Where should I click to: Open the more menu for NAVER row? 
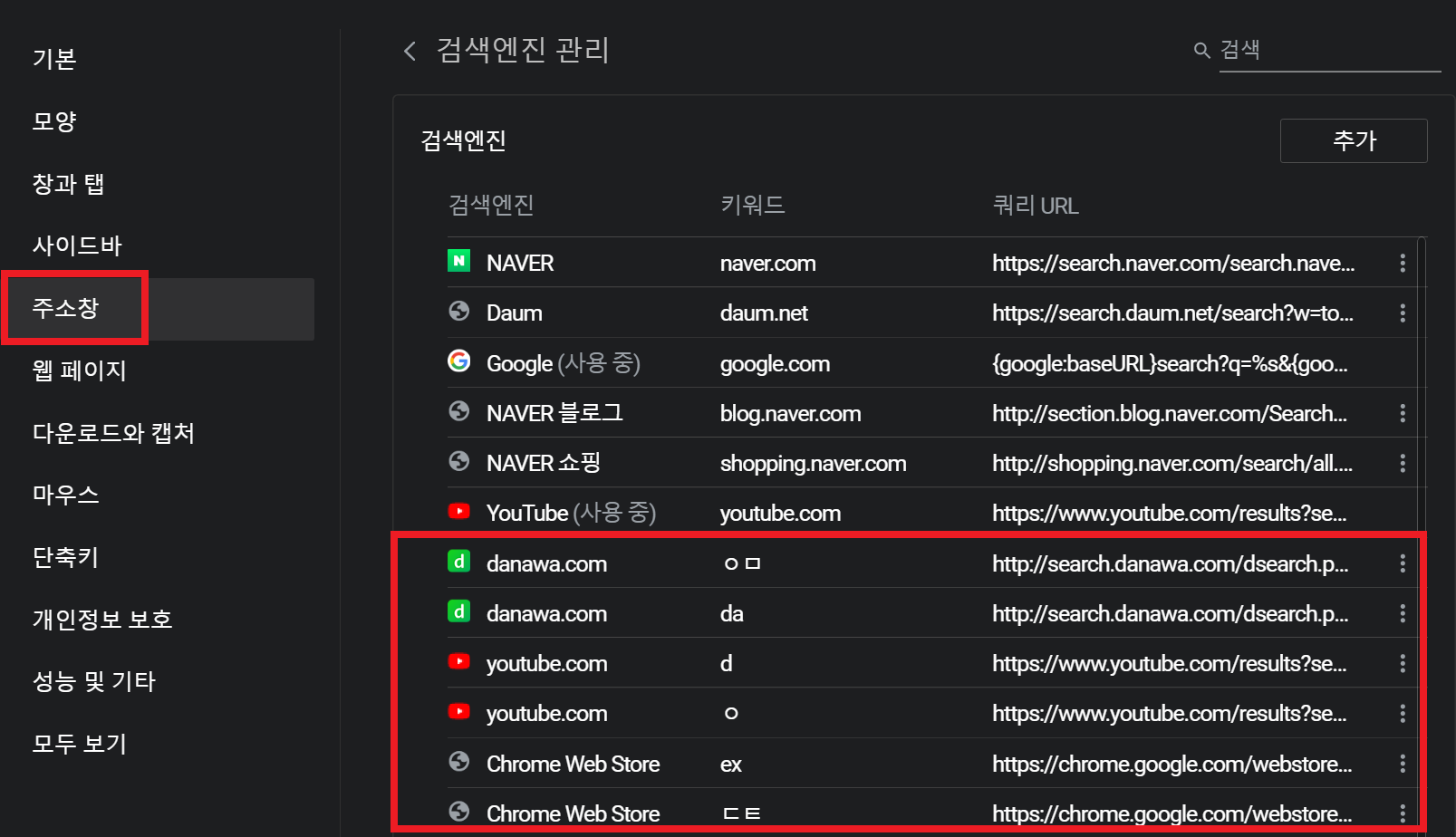coord(1403,263)
